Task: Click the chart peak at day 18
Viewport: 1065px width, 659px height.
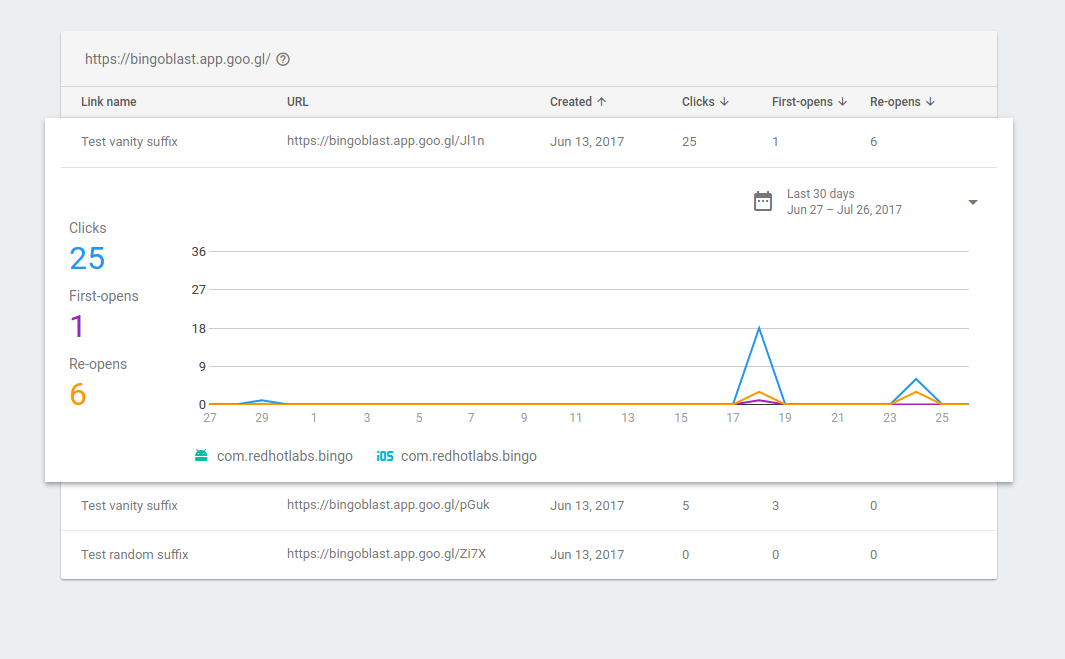Action: [760, 328]
